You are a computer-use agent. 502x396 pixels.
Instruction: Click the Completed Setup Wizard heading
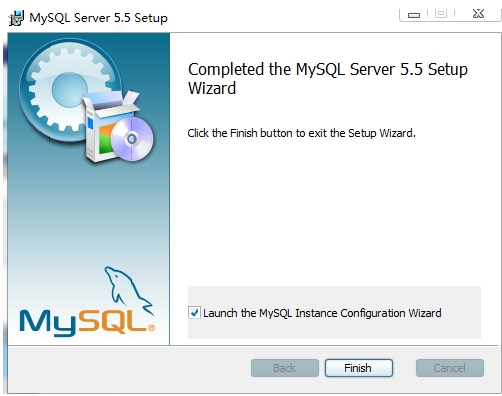(x=328, y=79)
